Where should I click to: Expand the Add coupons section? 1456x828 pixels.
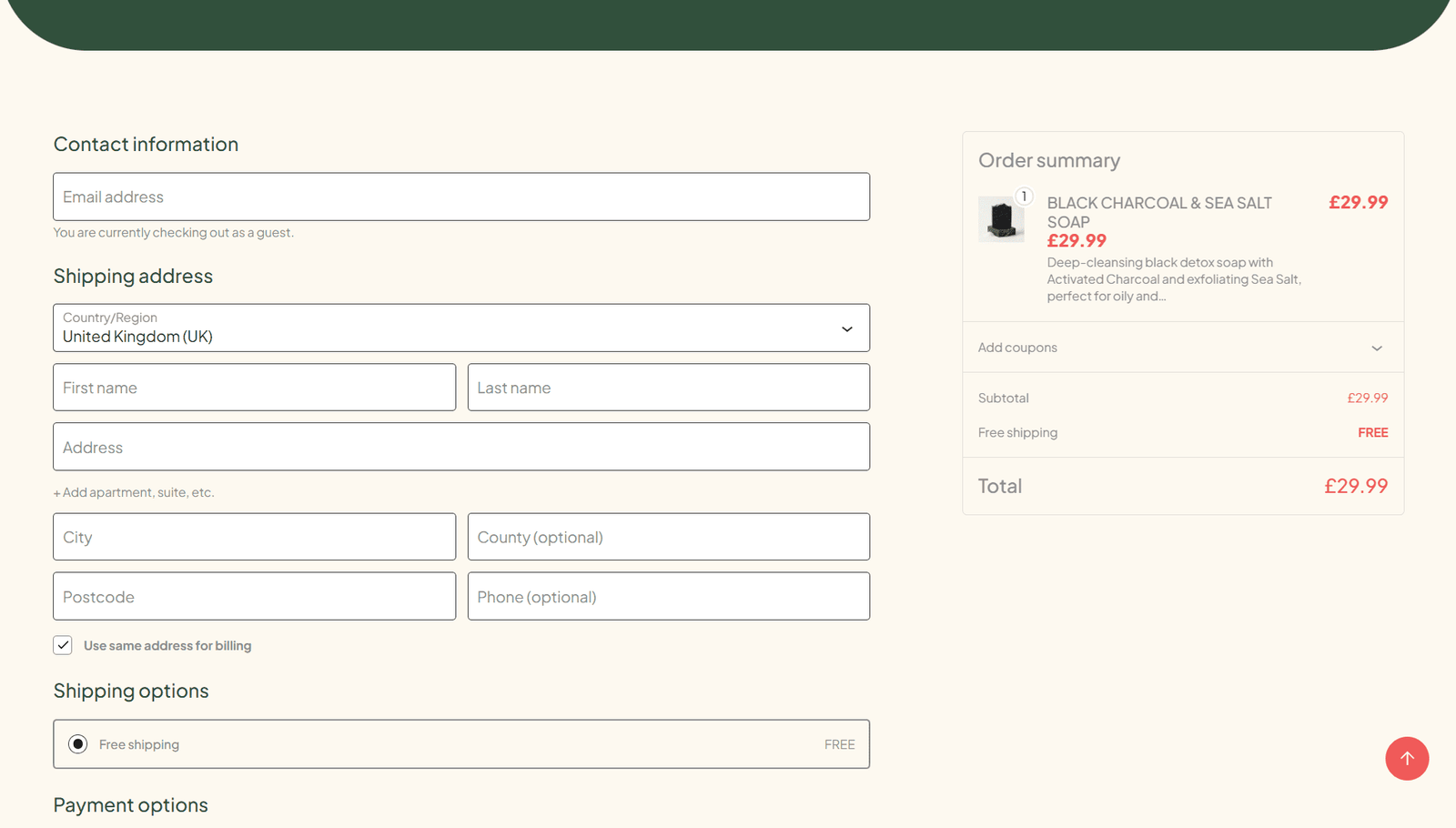click(x=1017, y=348)
